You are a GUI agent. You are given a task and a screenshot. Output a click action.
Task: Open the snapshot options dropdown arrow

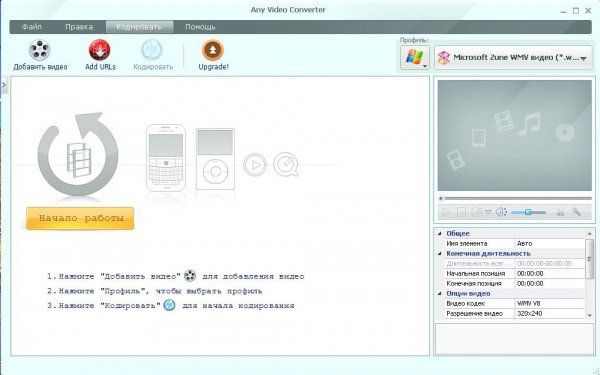pyautogui.click(x=488, y=212)
